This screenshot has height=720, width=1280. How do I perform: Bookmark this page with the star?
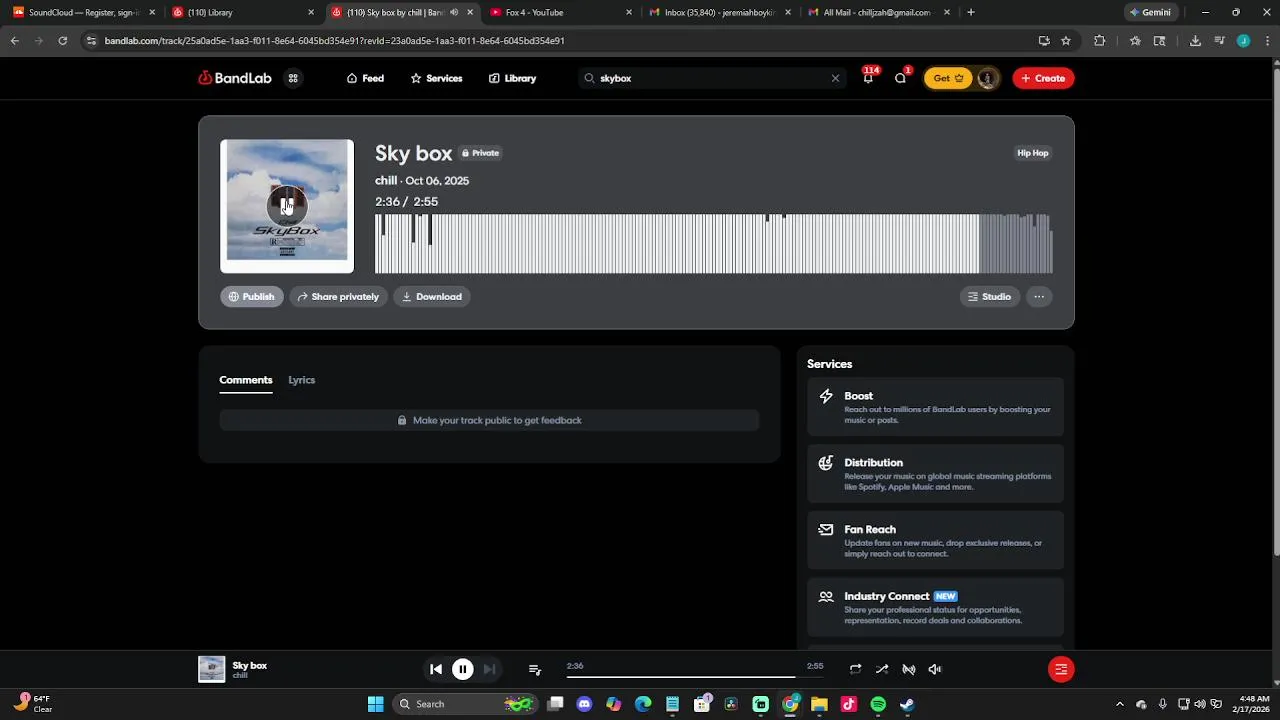[1066, 41]
